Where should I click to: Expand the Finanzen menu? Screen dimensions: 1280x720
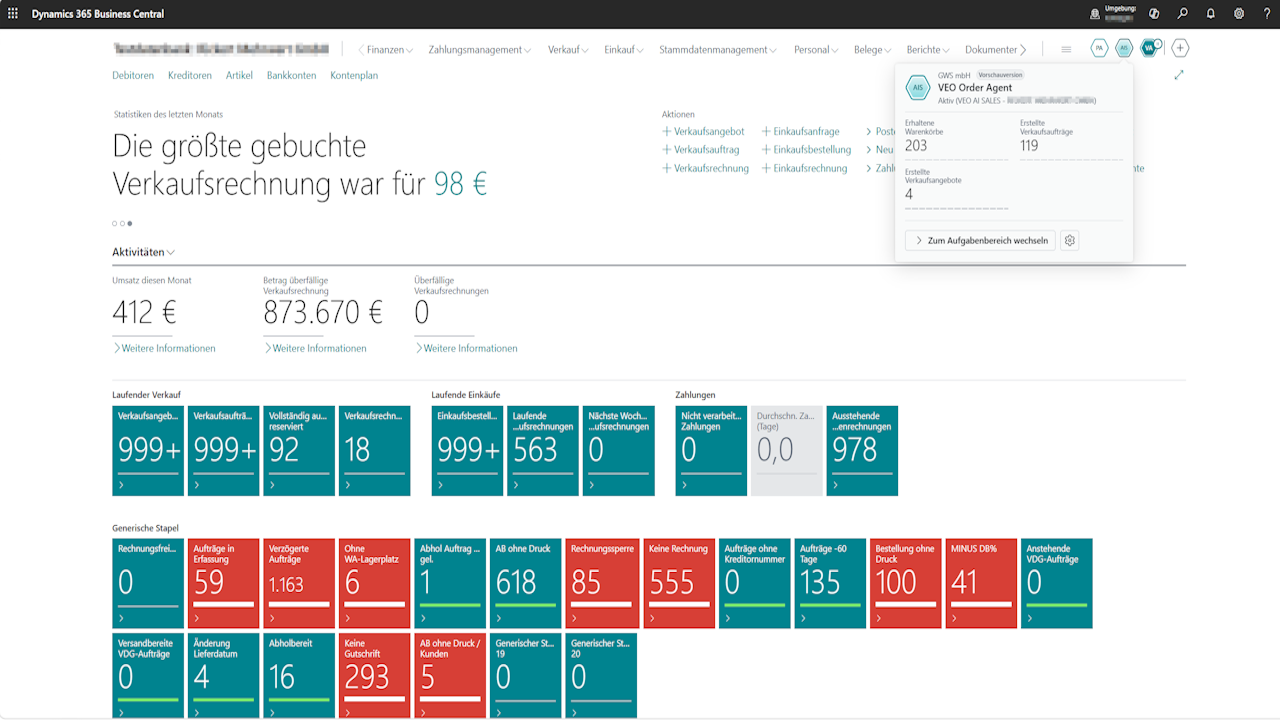[x=390, y=49]
